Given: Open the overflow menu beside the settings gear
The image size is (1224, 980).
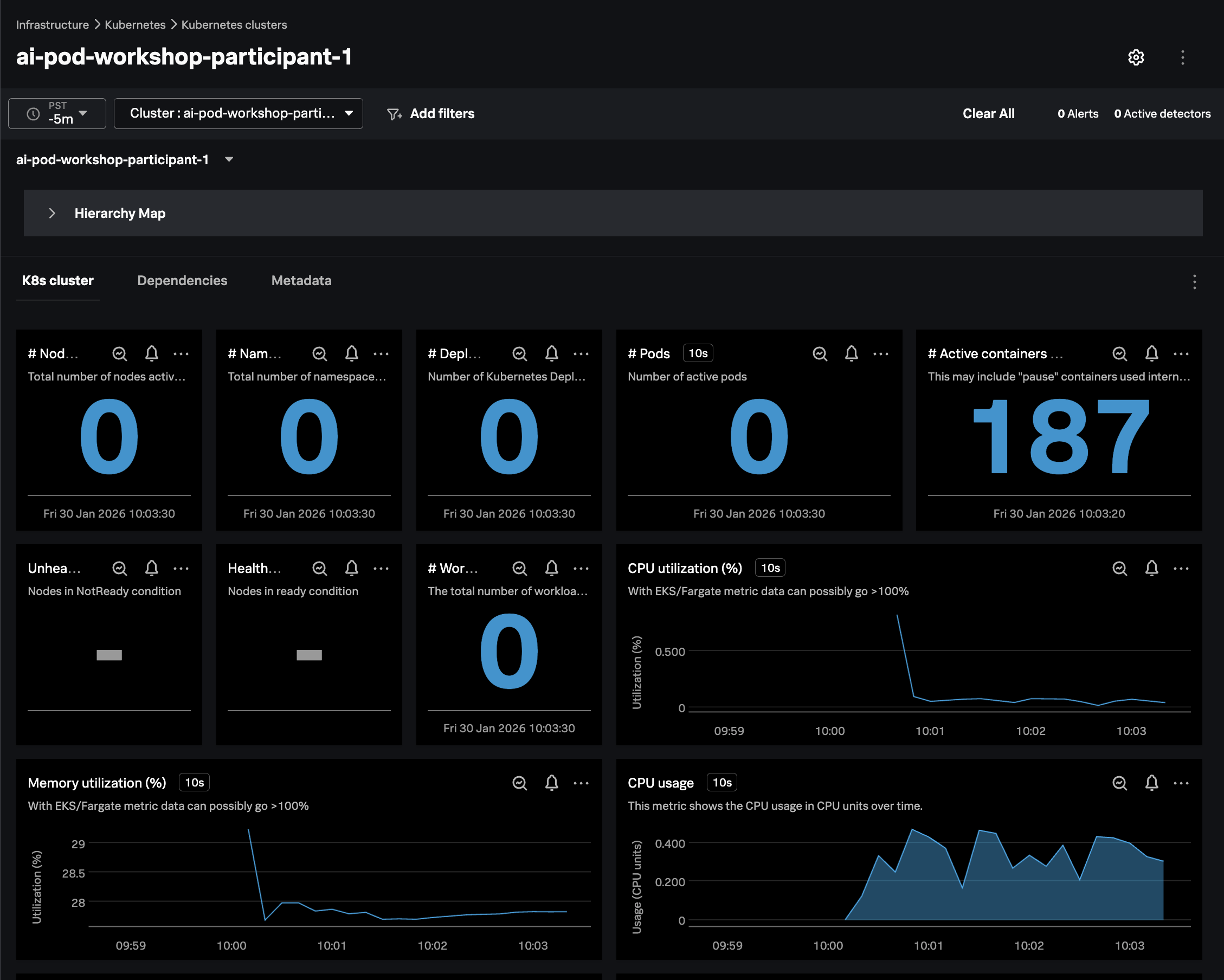Looking at the screenshot, I should coord(1182,57).
